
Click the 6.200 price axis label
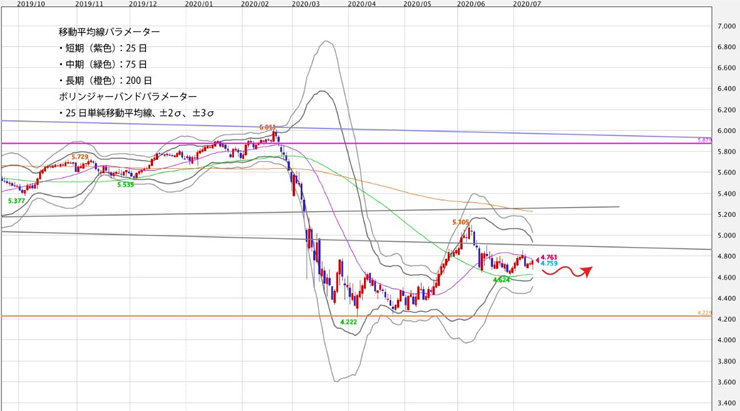point(727,110)
